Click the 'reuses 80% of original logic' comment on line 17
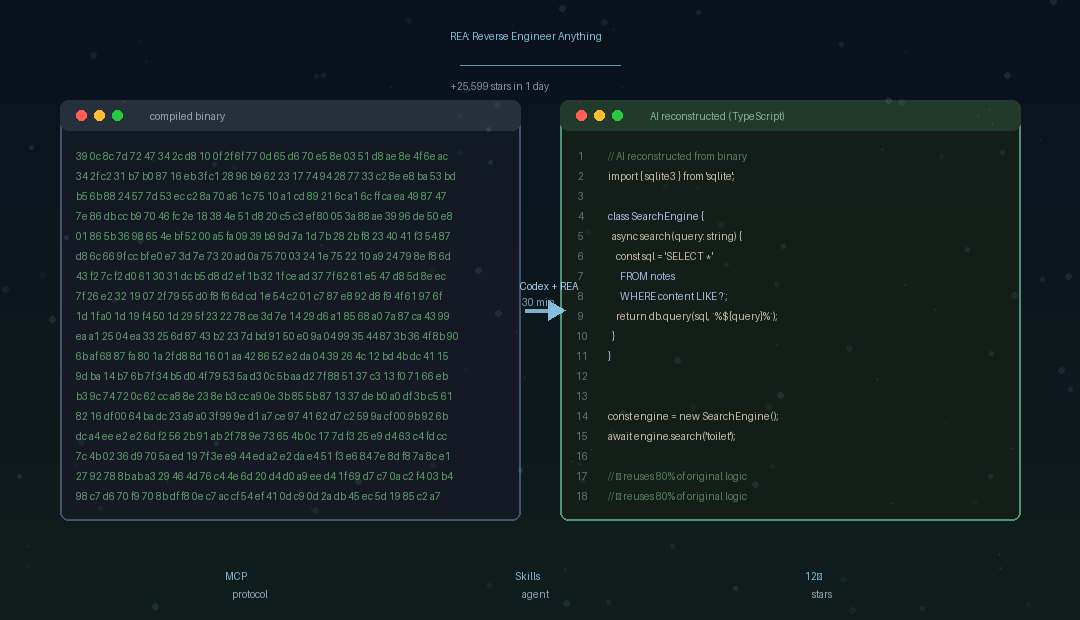 (677, 476)
